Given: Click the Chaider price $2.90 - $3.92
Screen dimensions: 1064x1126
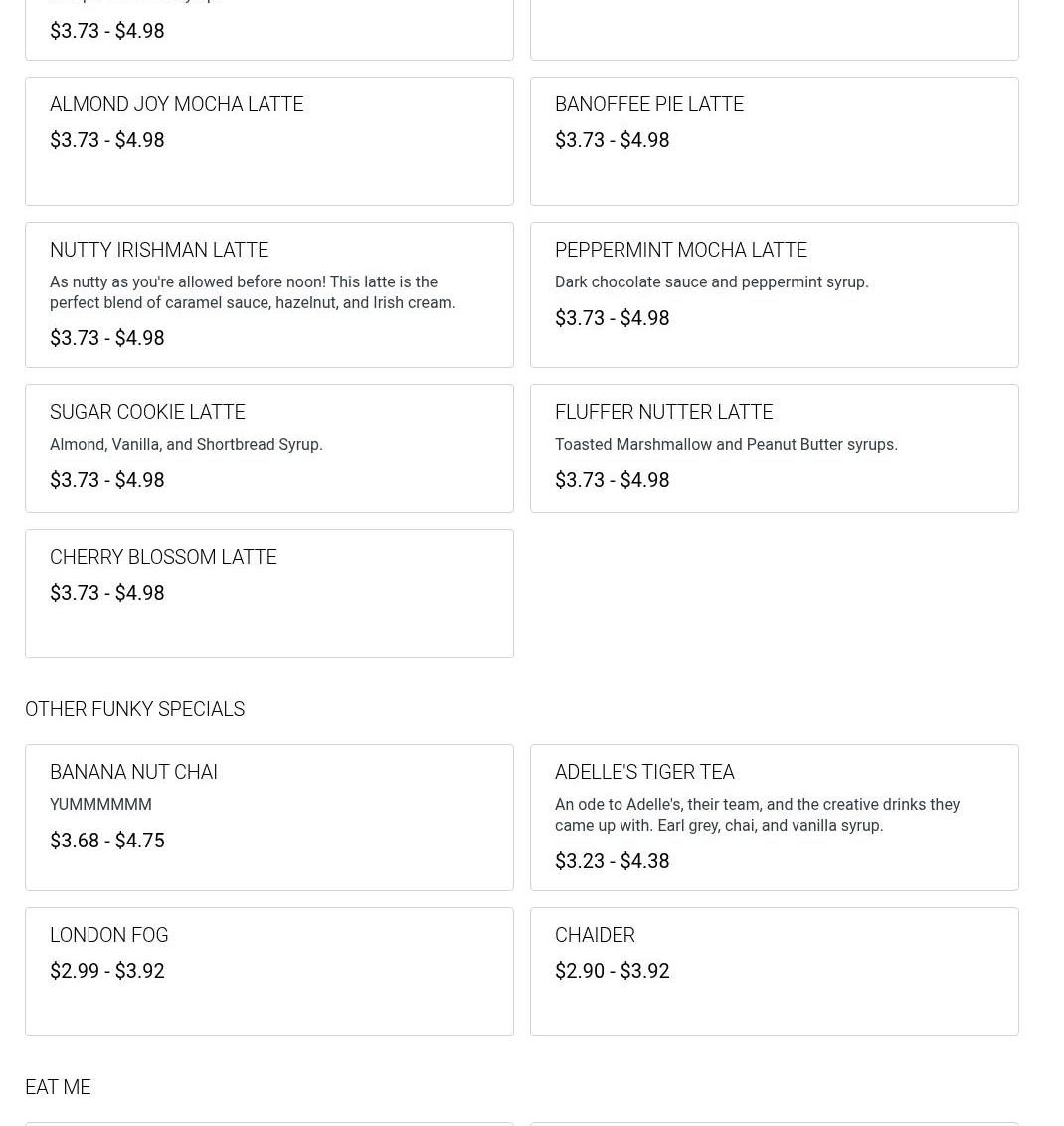Looking at the screenshot, I should click(x=612, y=971).
